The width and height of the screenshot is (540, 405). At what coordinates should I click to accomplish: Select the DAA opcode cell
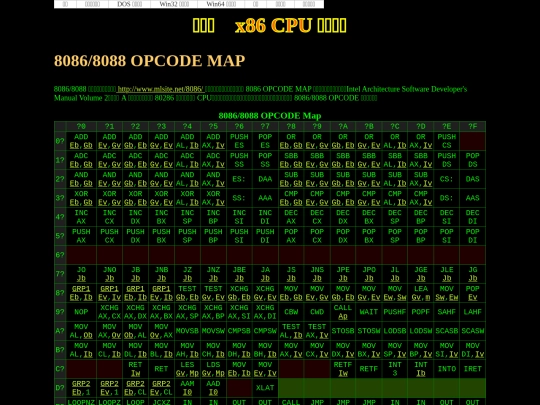click(265, 179)
